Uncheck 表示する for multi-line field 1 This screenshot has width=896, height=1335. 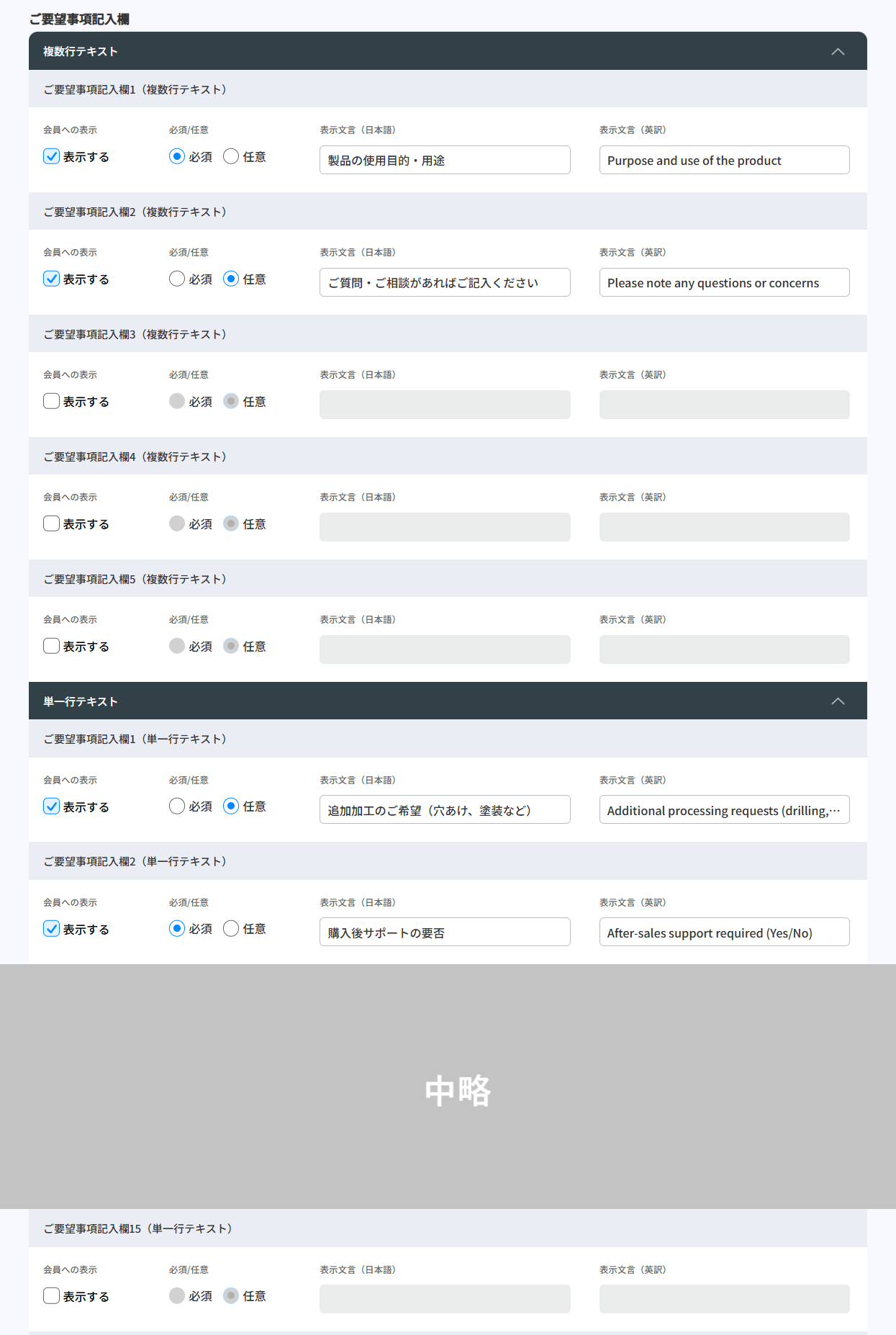(x=52, y=156)
